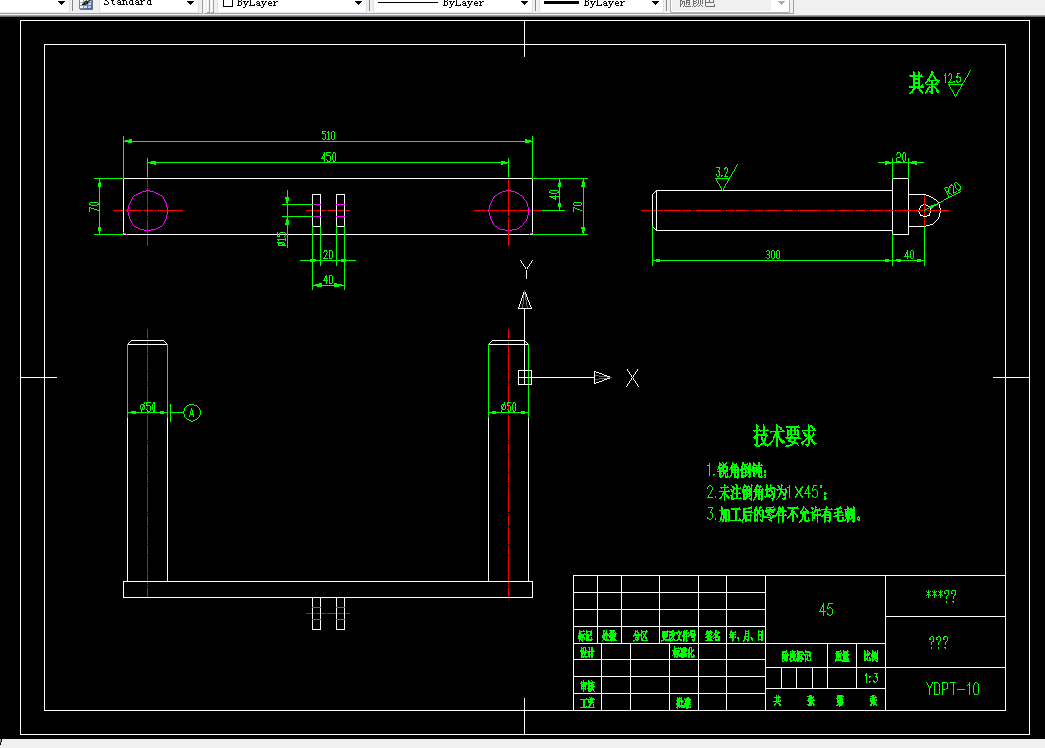
Task: Select the 审核 title block cell
Action: tap(586, 685)
